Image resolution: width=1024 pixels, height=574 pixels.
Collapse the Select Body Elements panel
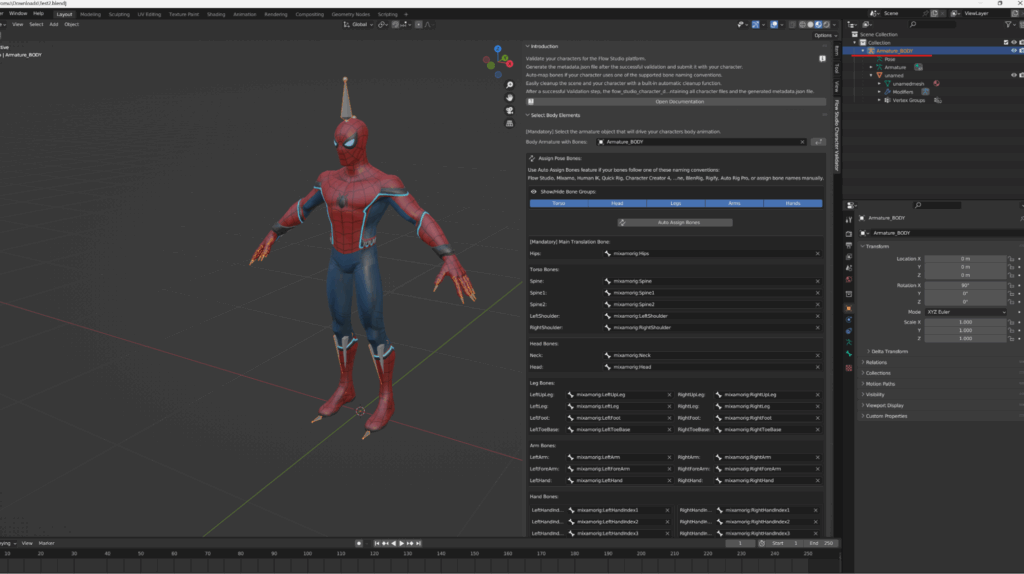528,116
